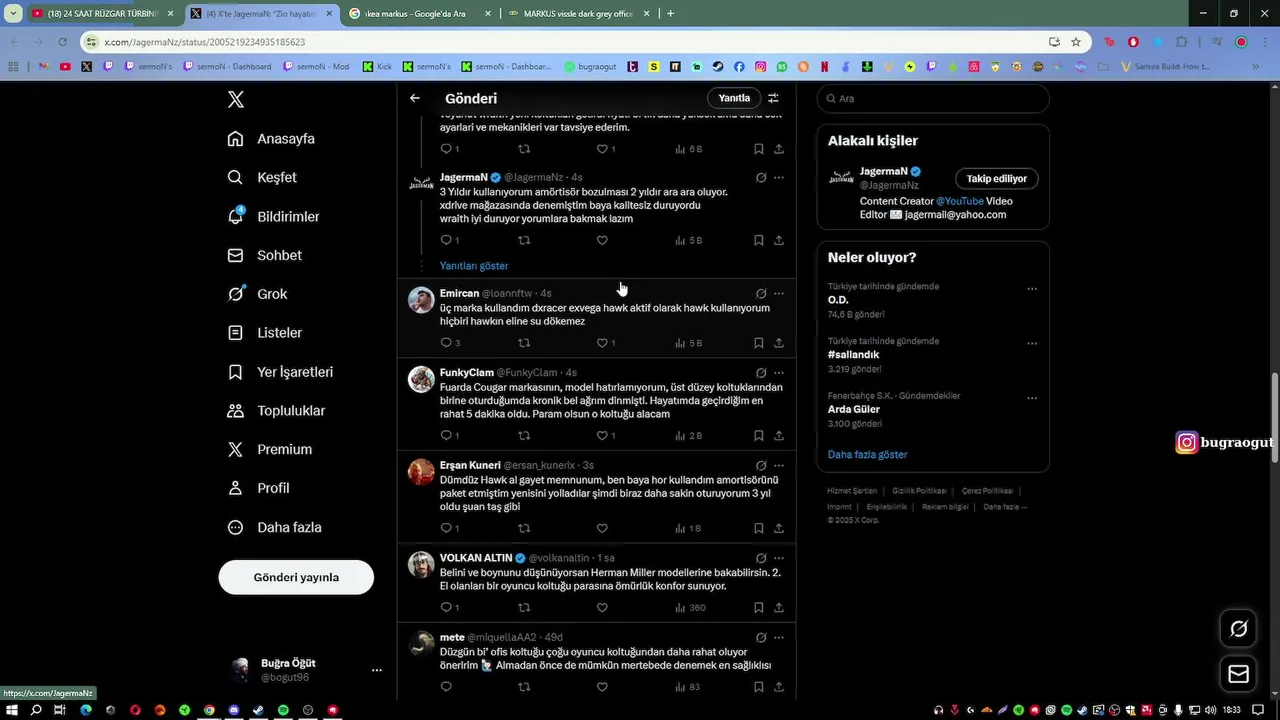View analytics of Erşan Kuneri's post
This screenshot has width=1280, height=720.
click(x=689, y=528)
